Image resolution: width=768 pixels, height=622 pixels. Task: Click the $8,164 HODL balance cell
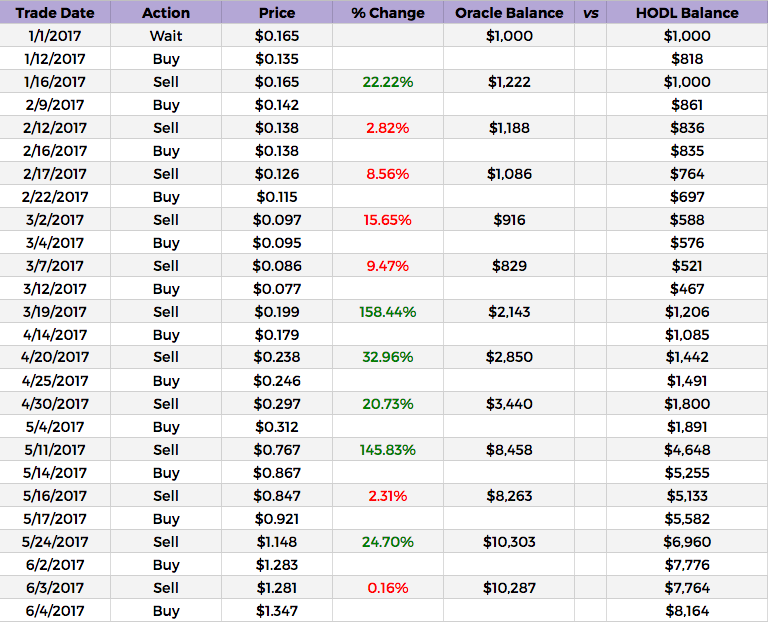pos(687,611)
